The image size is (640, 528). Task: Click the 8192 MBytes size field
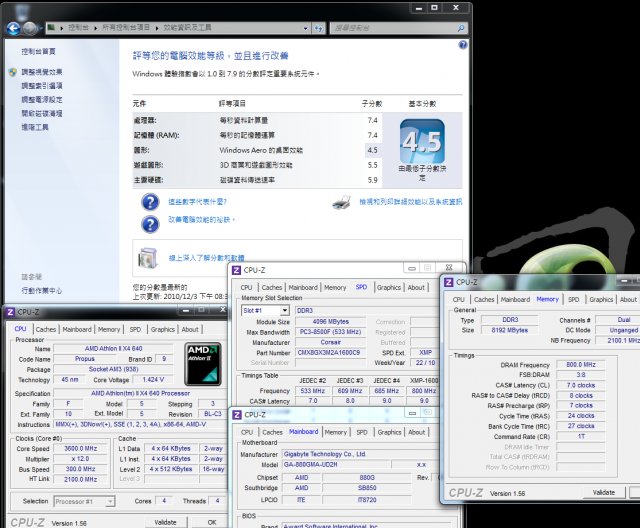pos(509,330)
